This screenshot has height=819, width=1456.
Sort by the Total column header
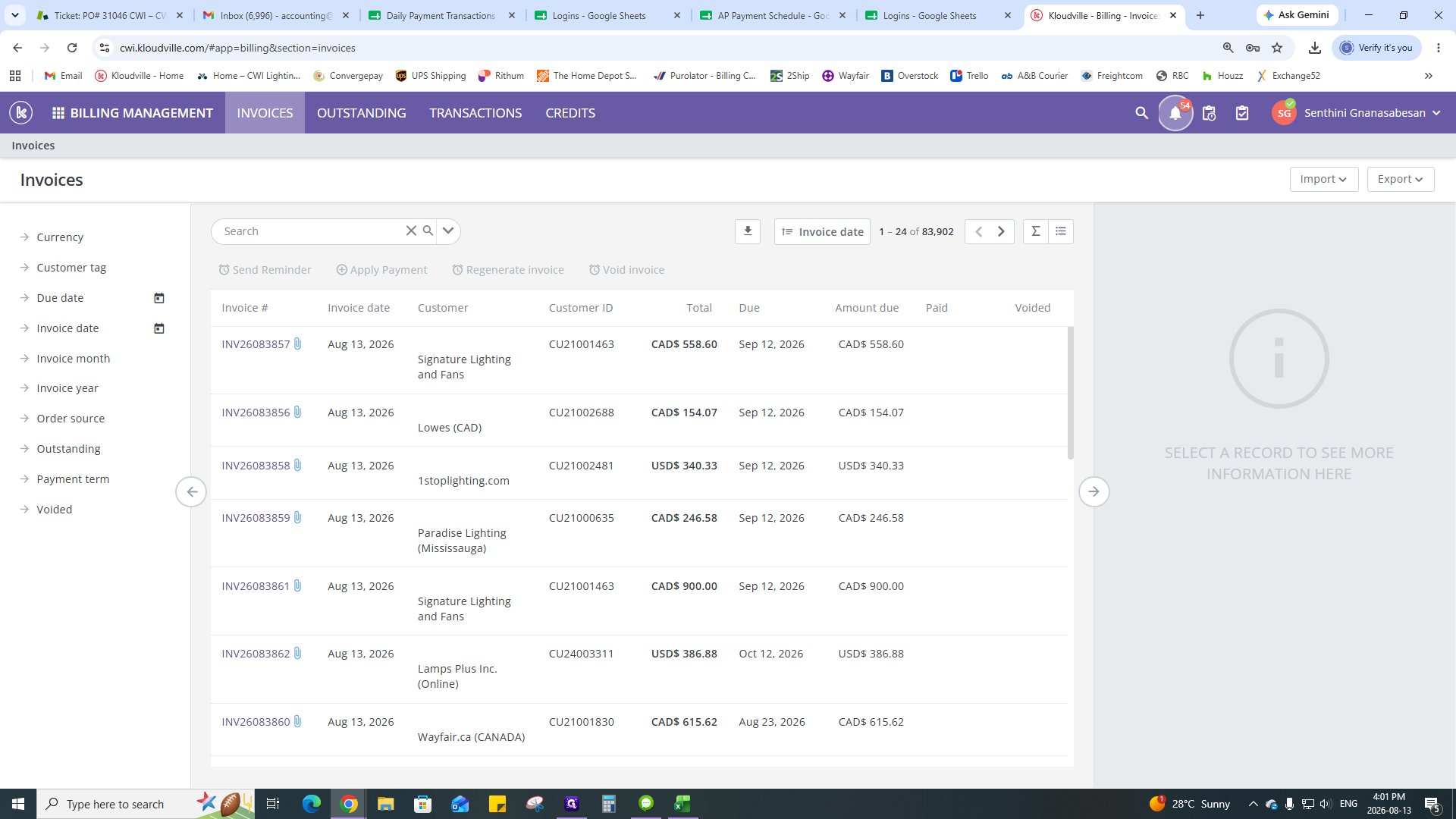699,308
